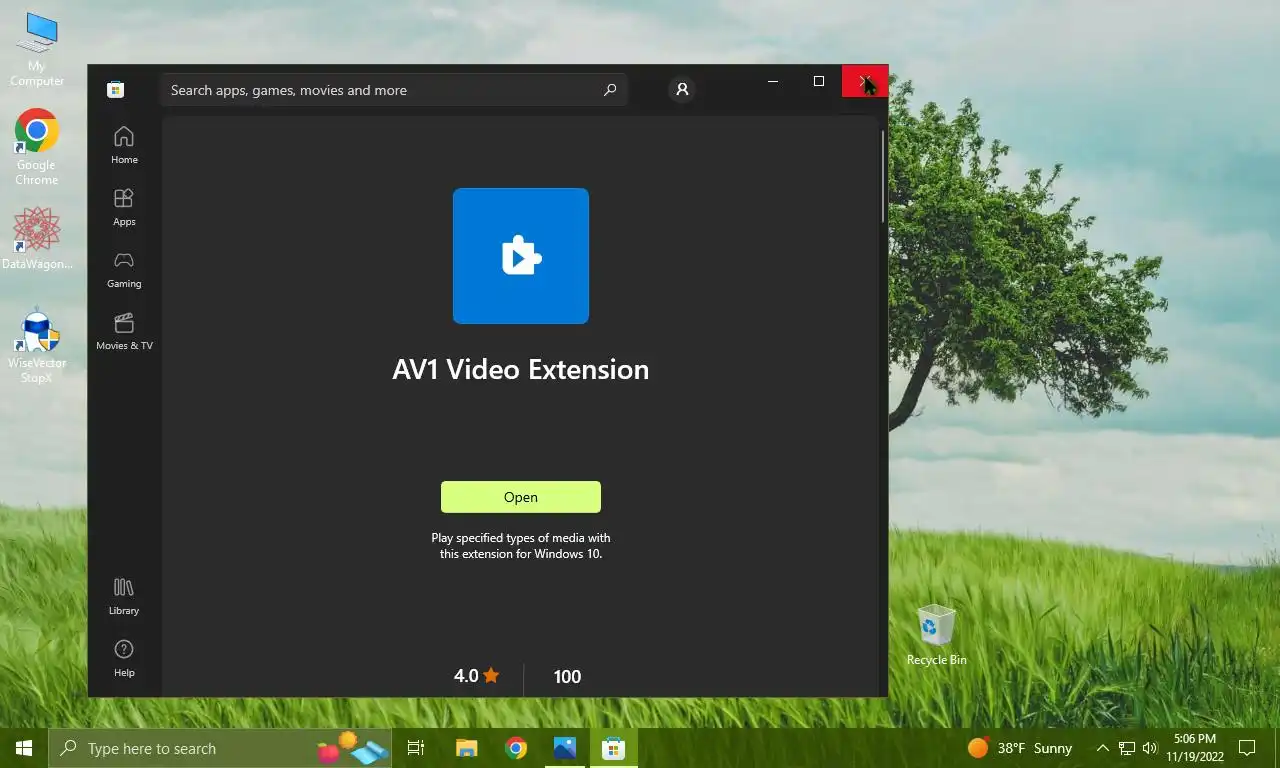Screen dimensions: 1280x768
Task: Click the AV1 Video Extension title
Action: (x=521, y=369)
